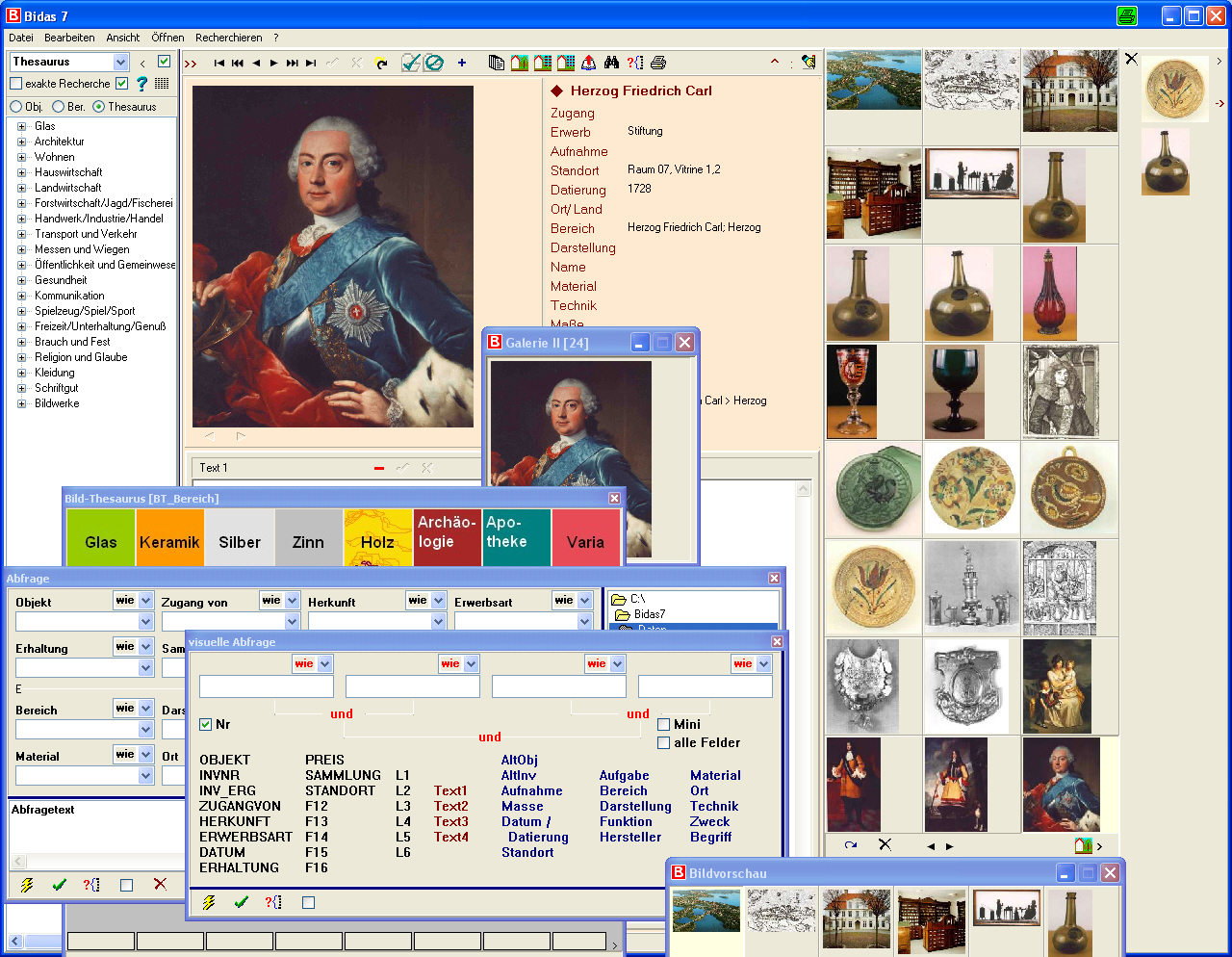Open the Bearbeiten menu

(x=69, y=38)
